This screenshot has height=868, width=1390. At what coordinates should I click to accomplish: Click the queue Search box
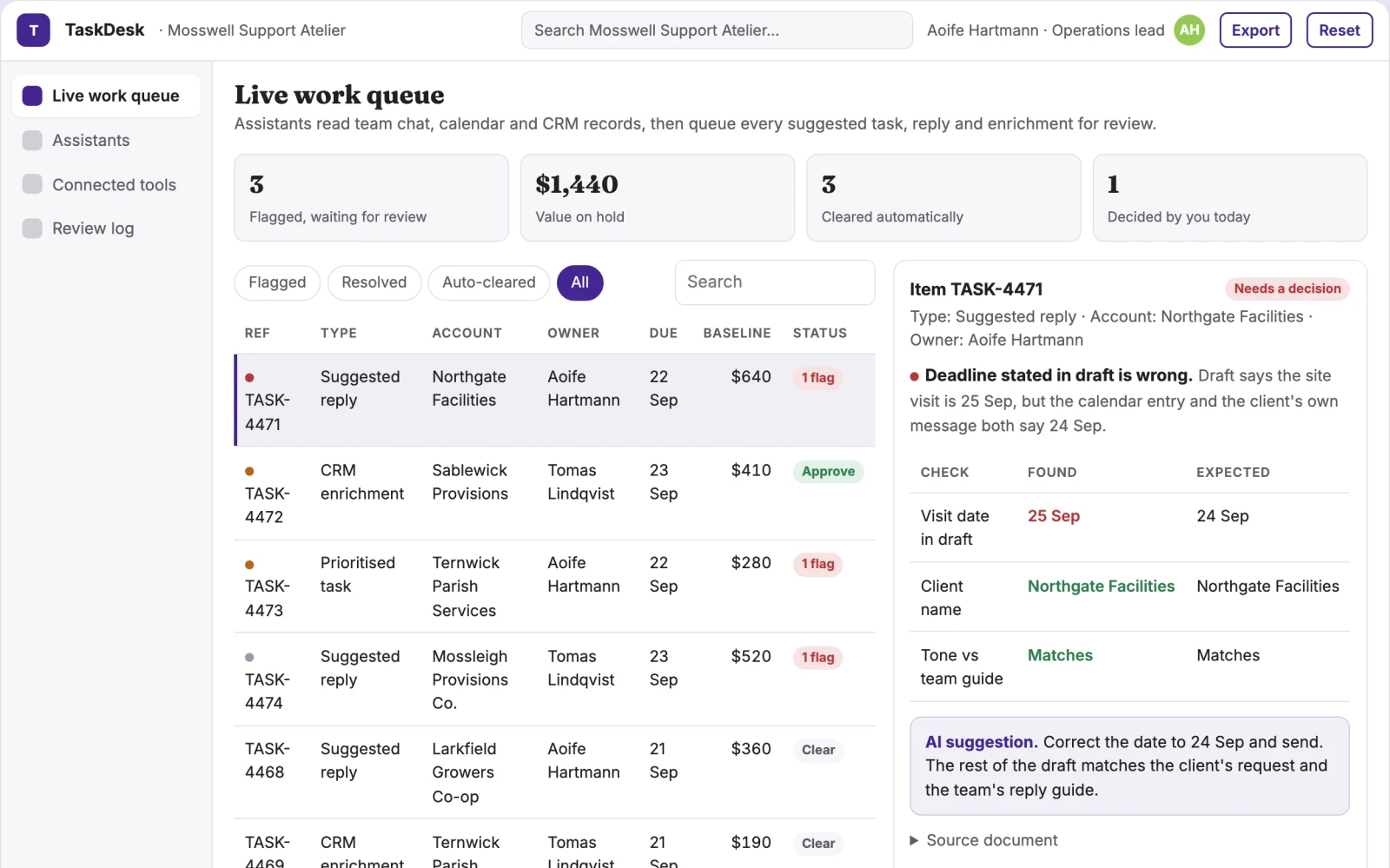775,282
